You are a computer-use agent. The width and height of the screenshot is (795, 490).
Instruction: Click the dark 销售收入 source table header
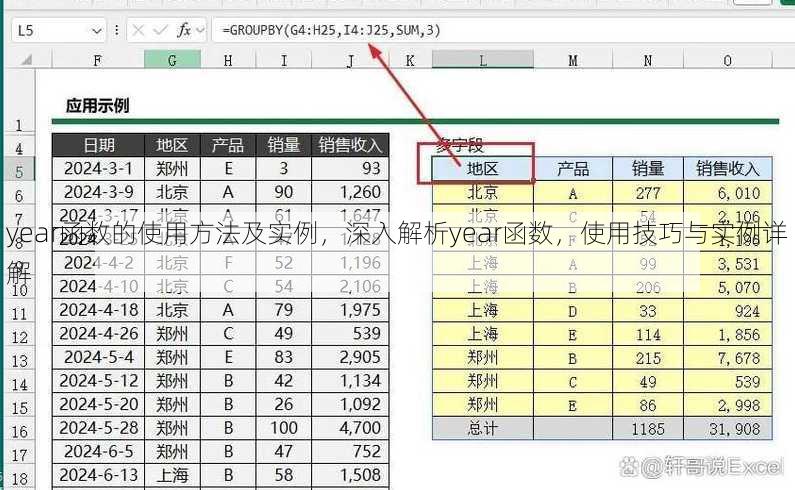click(350, 145)
